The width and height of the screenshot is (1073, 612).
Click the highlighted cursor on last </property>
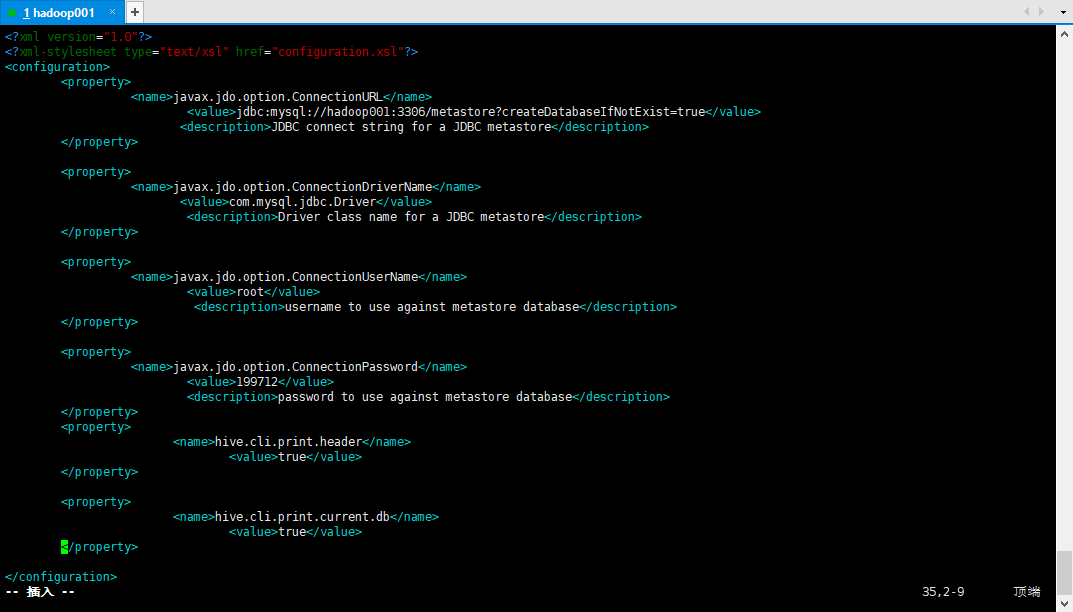coord(64,547)
